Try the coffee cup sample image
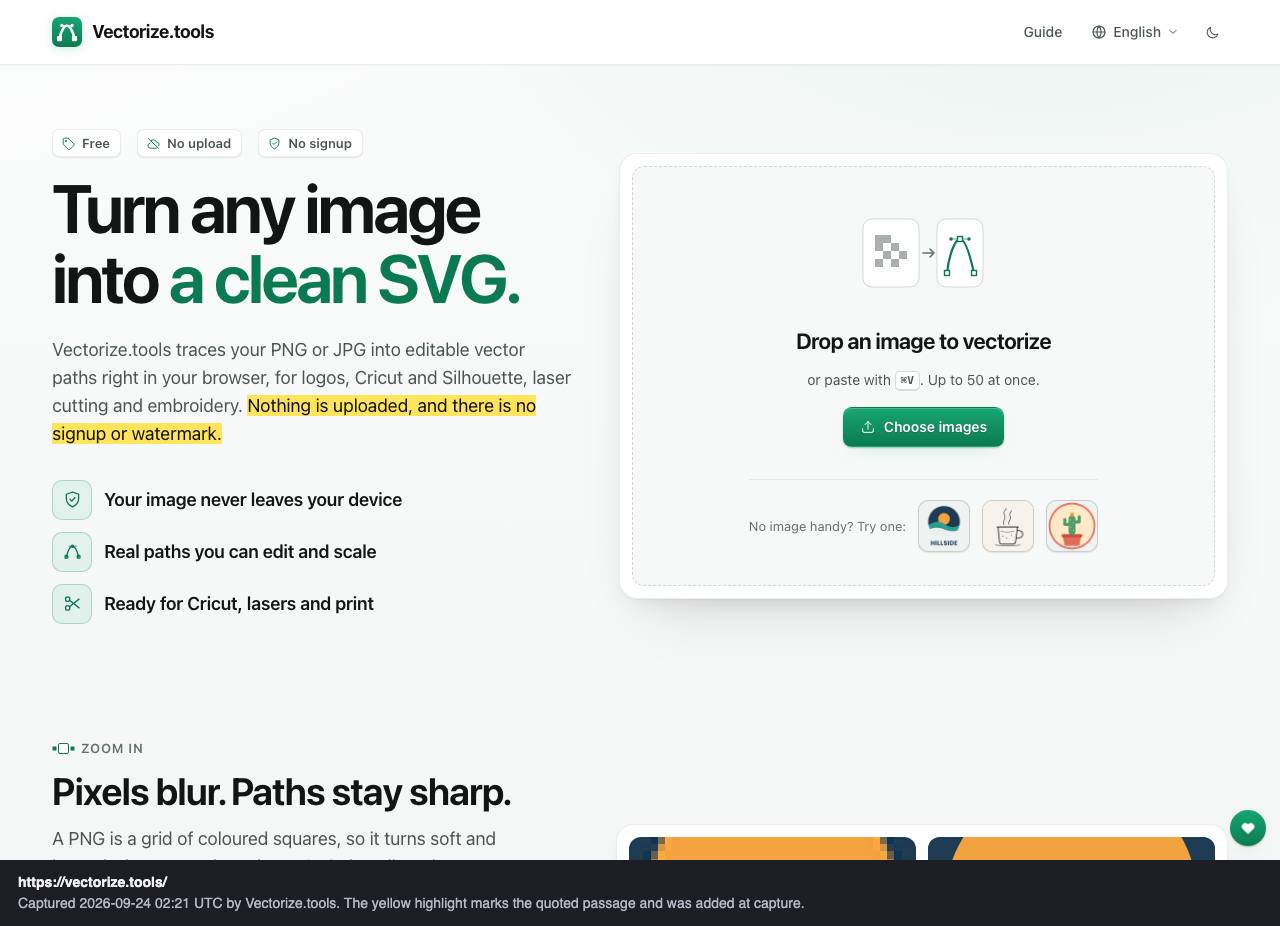This screenshot has width=1280, height=926. click(1008, 526)
